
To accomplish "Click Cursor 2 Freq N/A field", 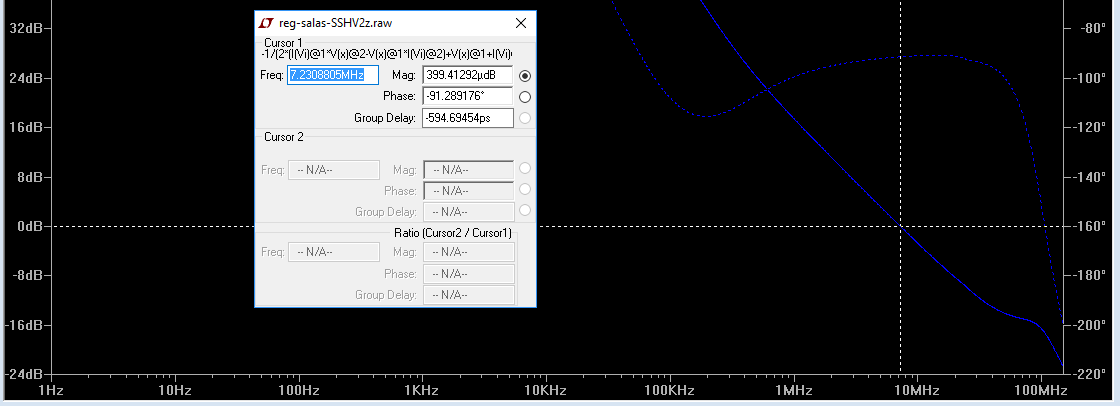I will point(334,170).
